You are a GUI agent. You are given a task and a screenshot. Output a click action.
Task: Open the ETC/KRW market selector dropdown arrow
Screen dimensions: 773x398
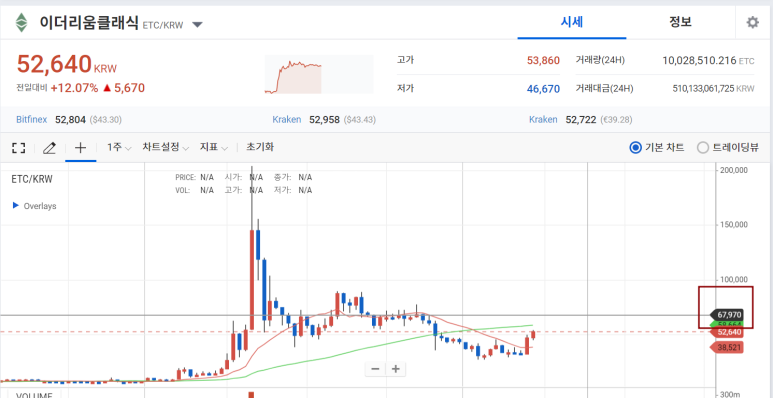point(197,25)
